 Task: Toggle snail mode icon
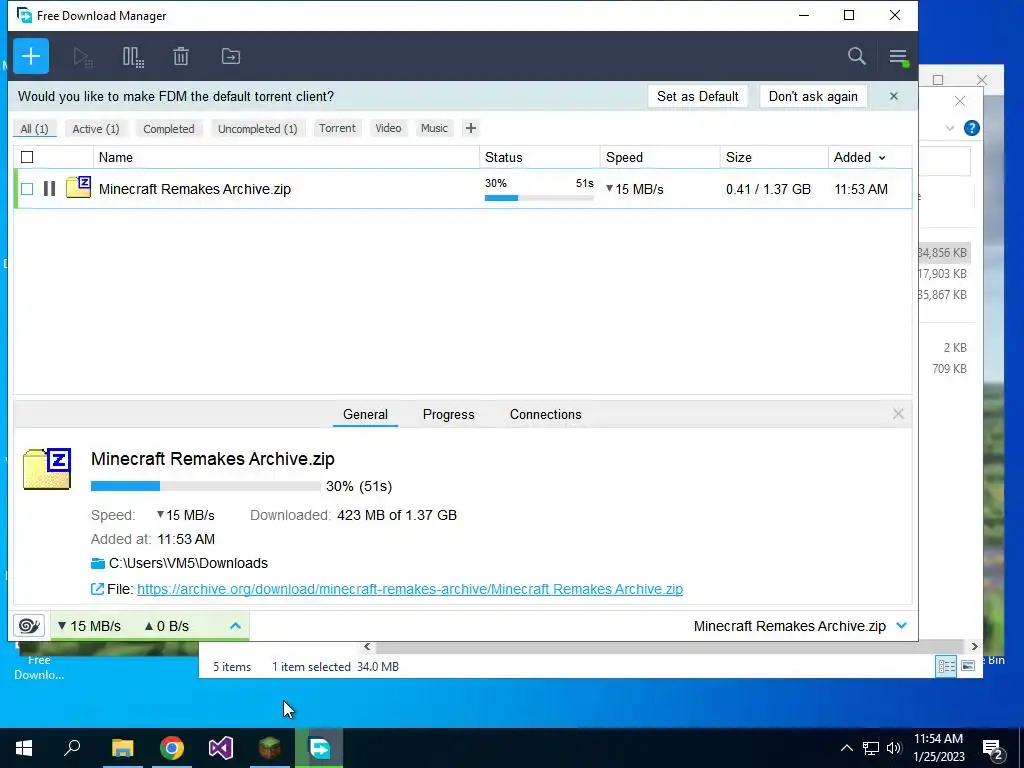(29, 626)
